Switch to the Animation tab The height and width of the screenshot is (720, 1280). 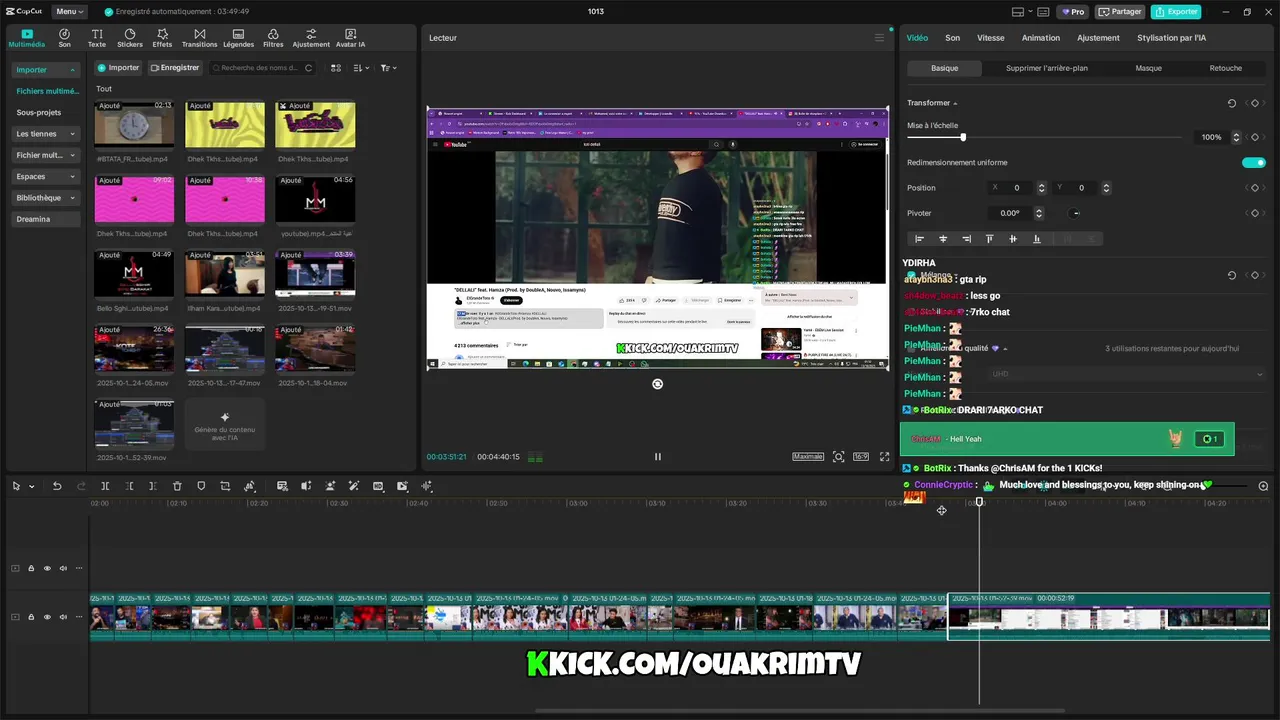coord(1040,38)
